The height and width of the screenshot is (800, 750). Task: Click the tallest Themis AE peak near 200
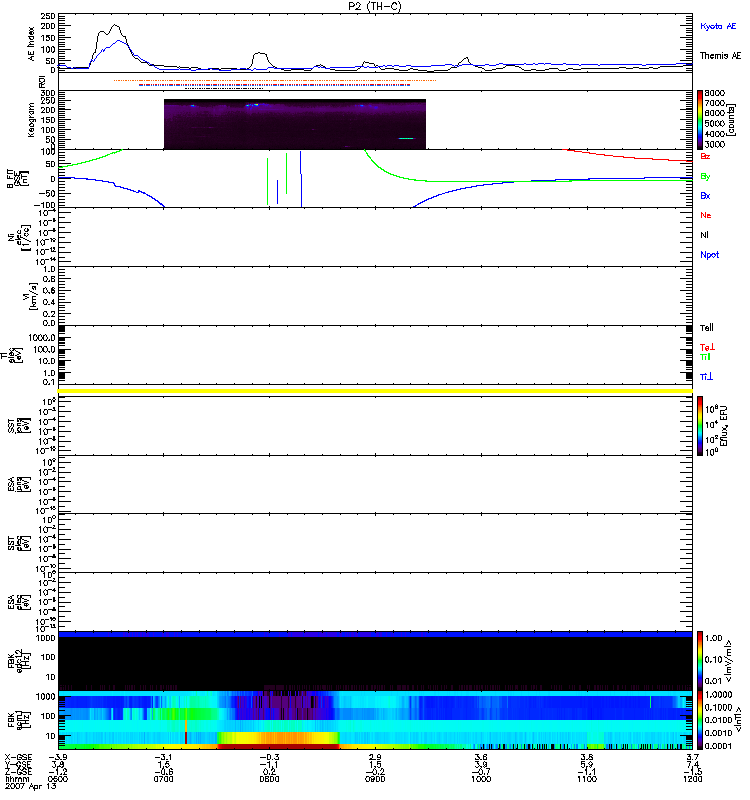point(115,26)
